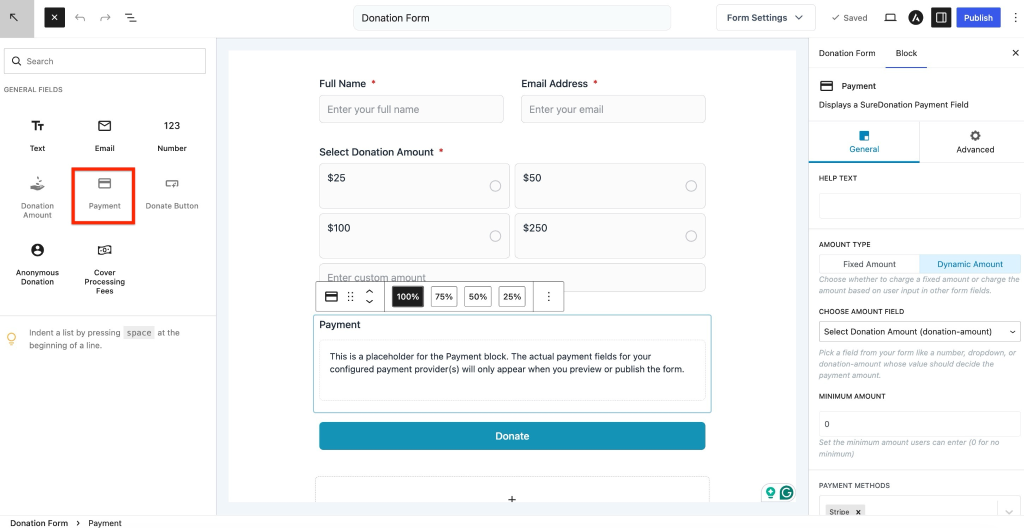Publish the form
Viewport: 1024px width, 528px height.
tap(978, 18)
